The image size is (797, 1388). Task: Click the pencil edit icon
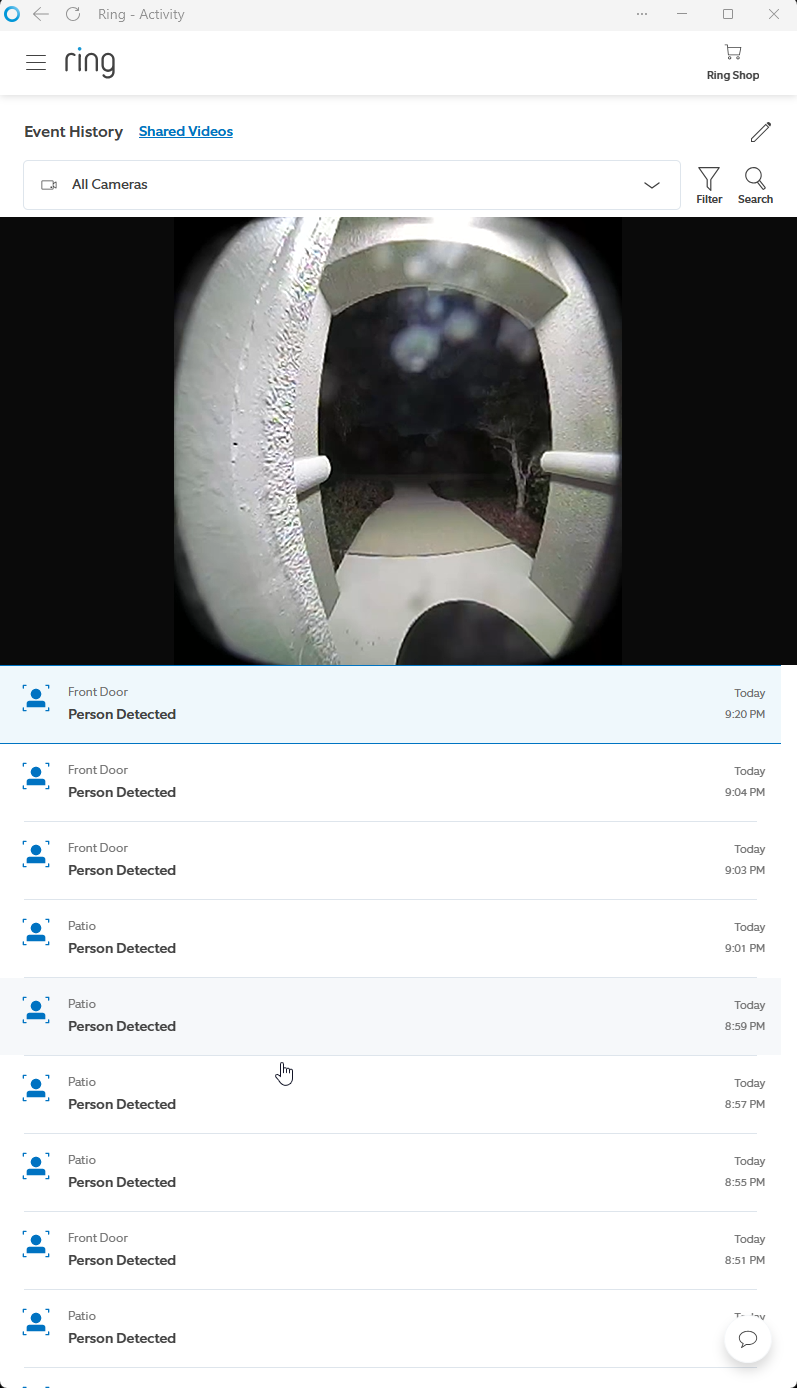(761, 132)
